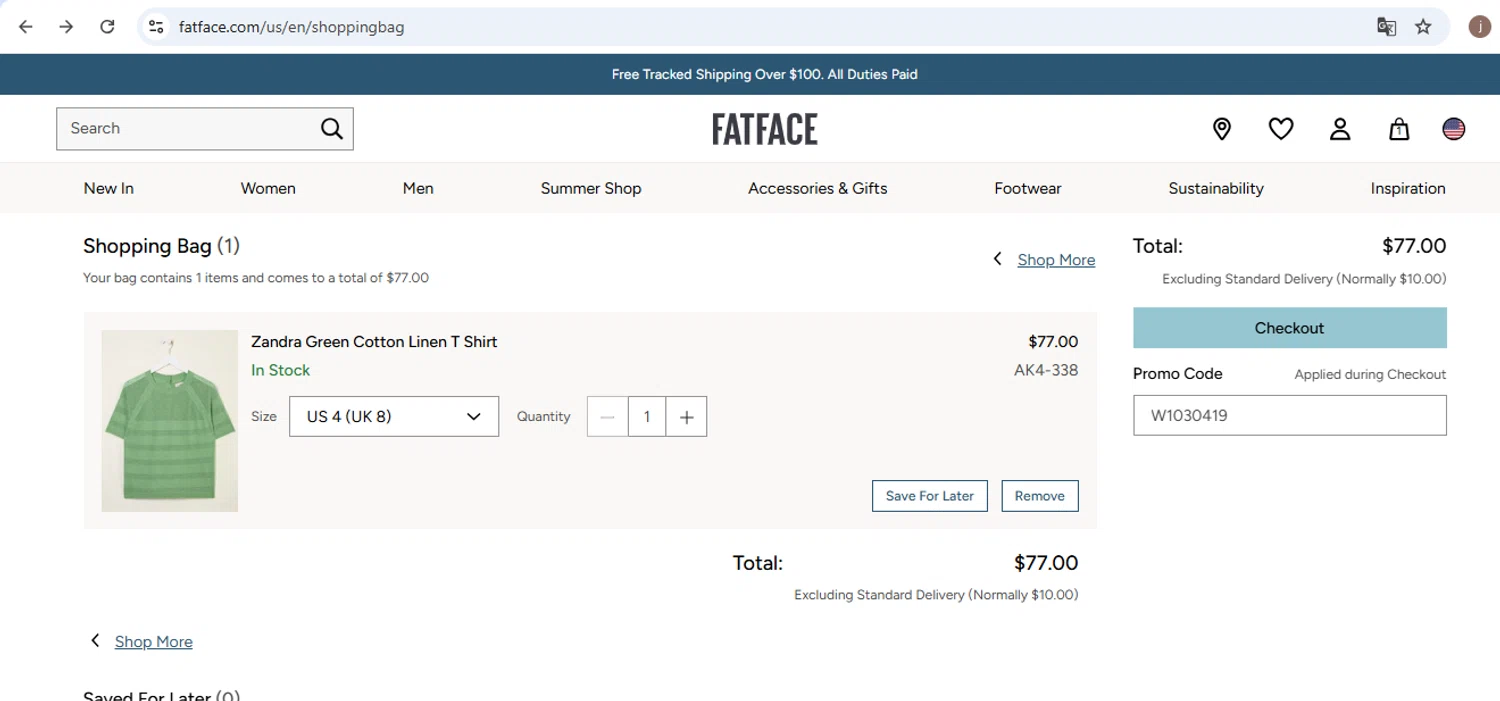Click the Checkout button
The height and width of the screenshot is (701, 1500).
pos(1290,328)
